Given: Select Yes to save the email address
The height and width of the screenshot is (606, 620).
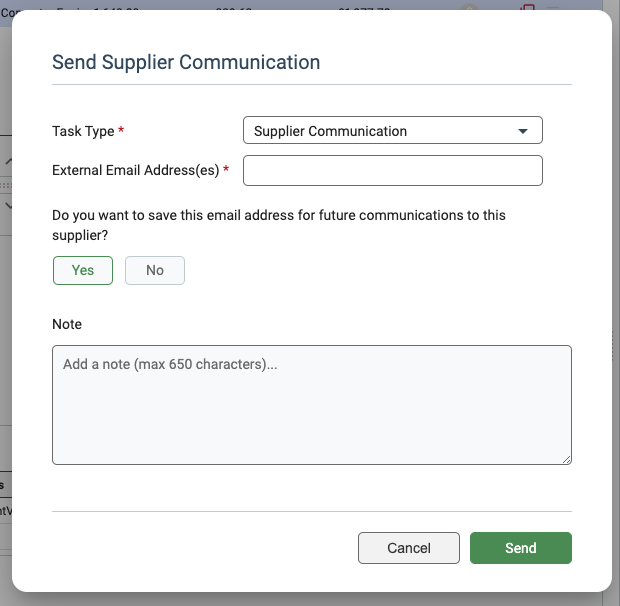Looking at the screenshot, I should 83,270.
